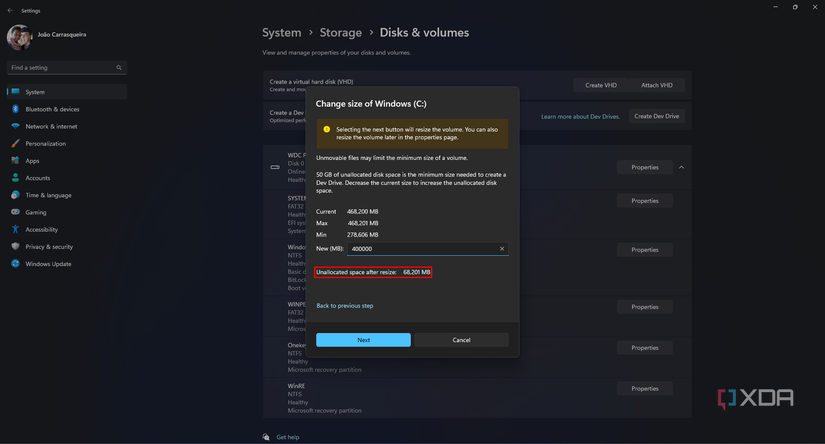825x444 pixels.
Task: Click the search magnifier icon
Action: point(119,68)
